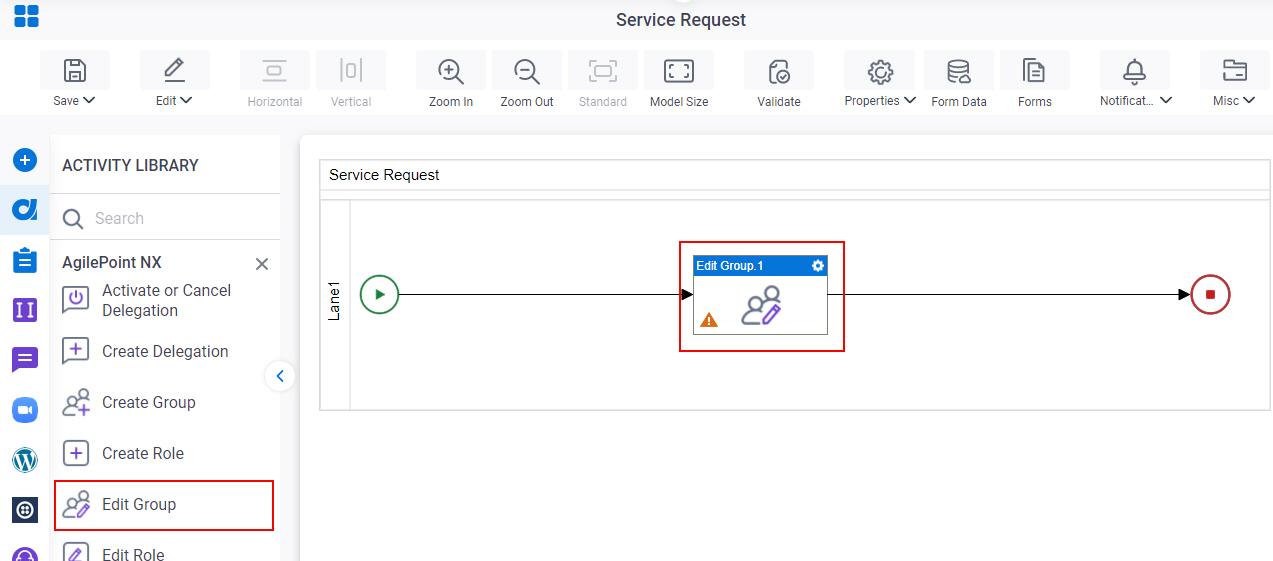Screen dimensions: 1273x561
Task: Select the WordPress sidebar icon
Action: 25,460
